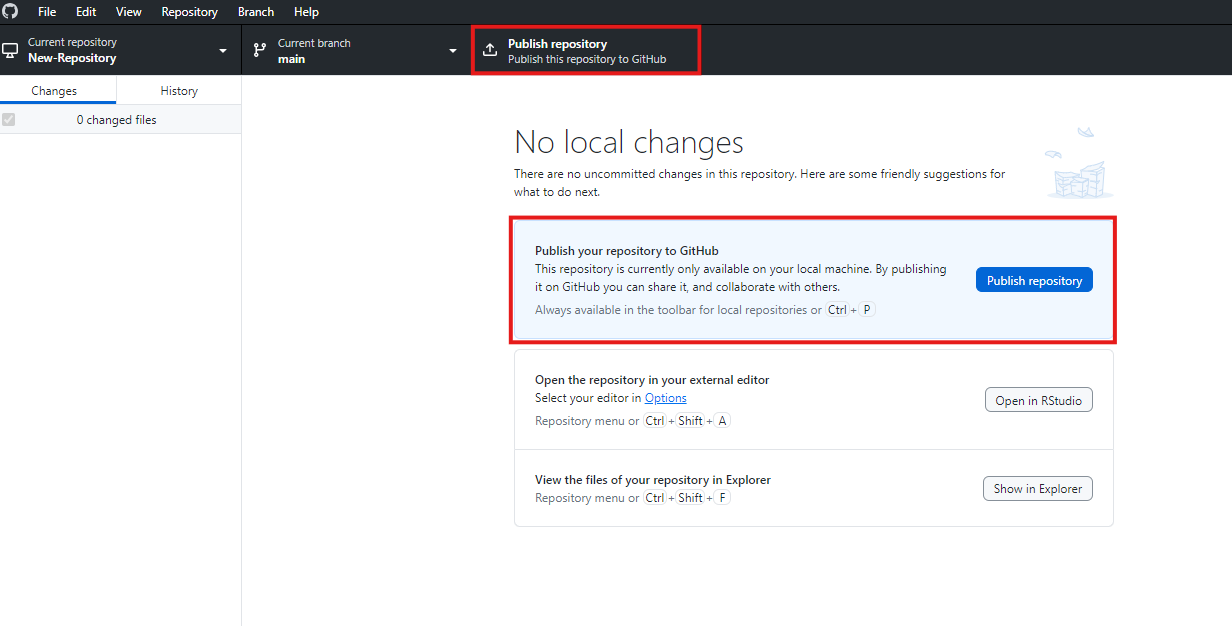Click the 'No local changes' heading

[x=629, y=142]
